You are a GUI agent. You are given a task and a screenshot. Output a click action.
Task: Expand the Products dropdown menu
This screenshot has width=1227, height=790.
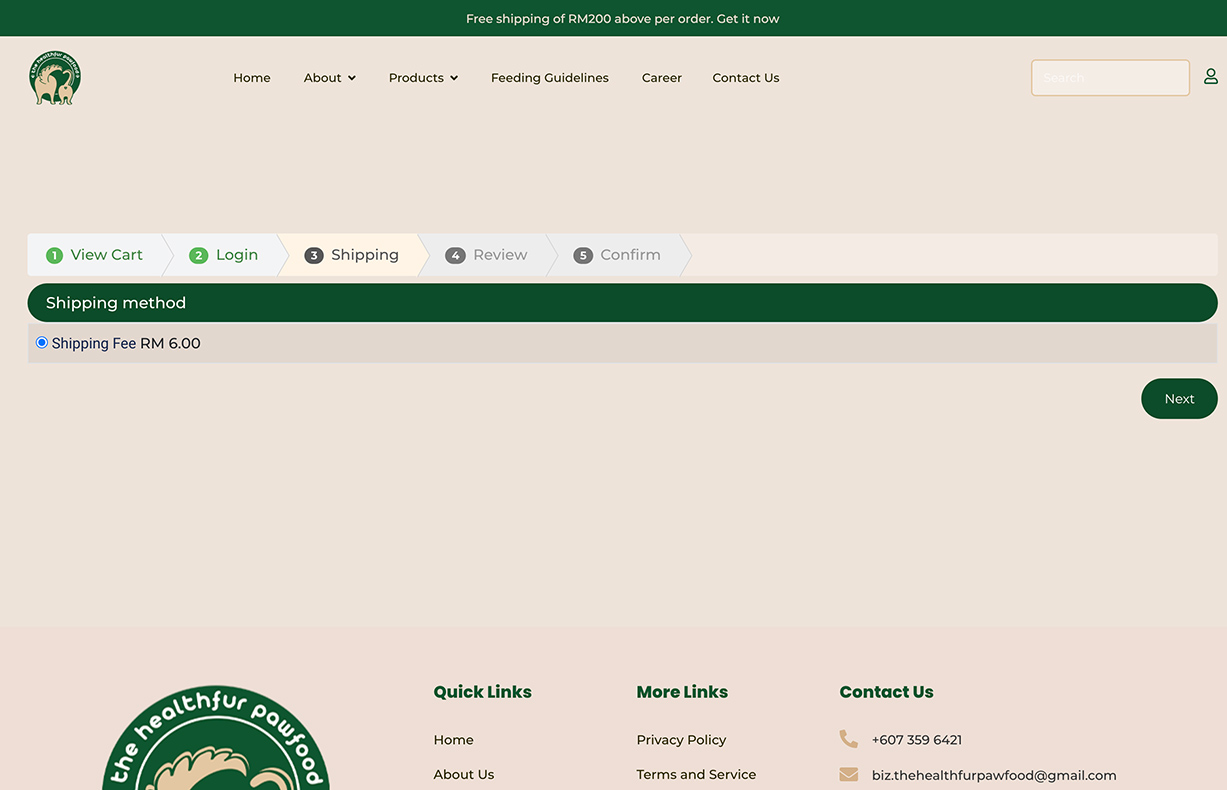click(x=423, y=78)
